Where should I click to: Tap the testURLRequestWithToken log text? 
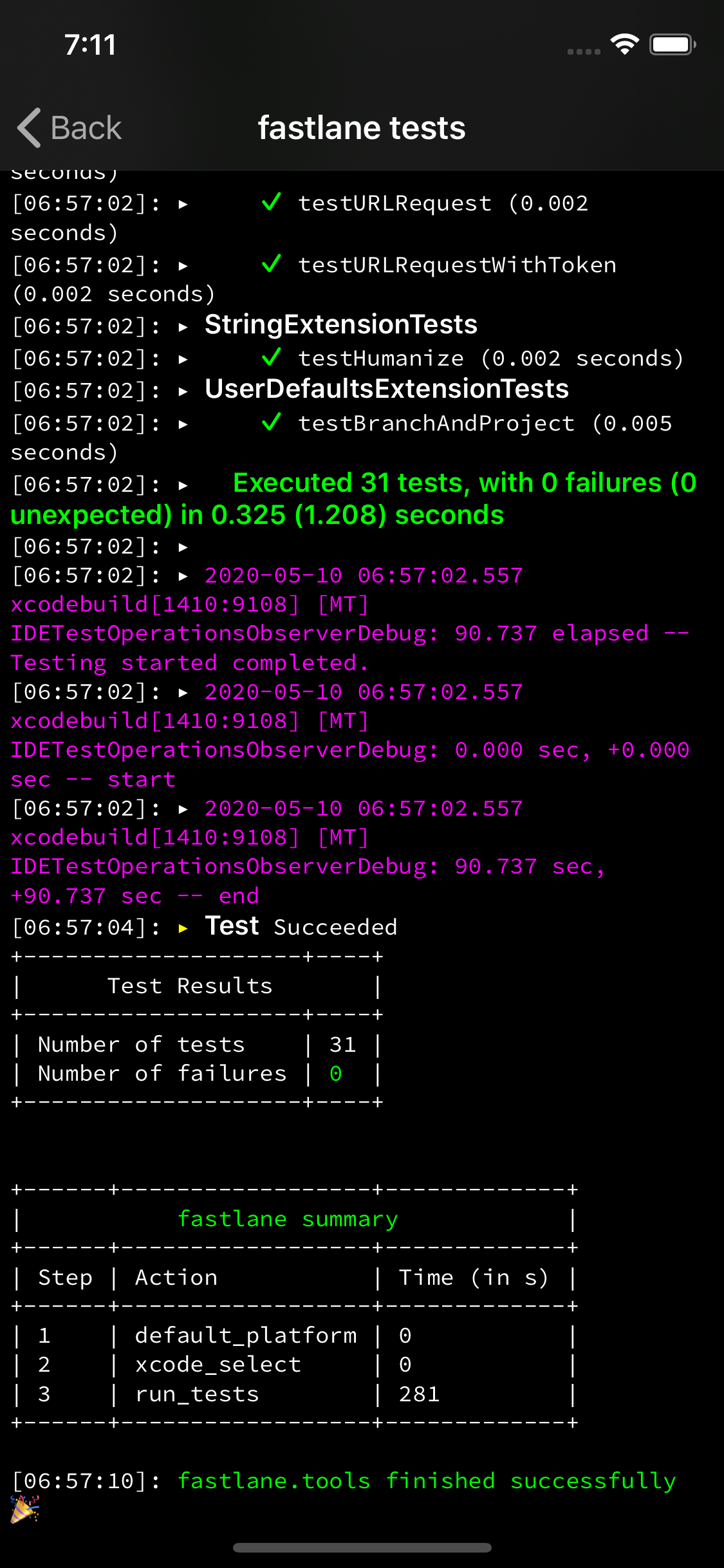[x=458, y=265]
